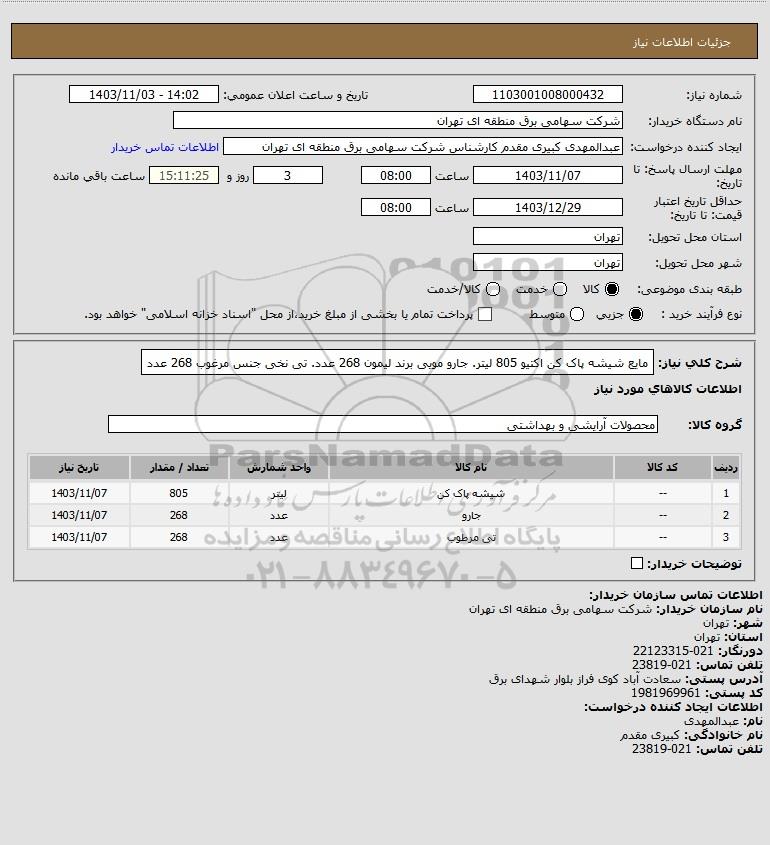The width and height of the screenshot is (770, 845).
Task: Select the کالا/خدمت radio button
Action: 492,289
